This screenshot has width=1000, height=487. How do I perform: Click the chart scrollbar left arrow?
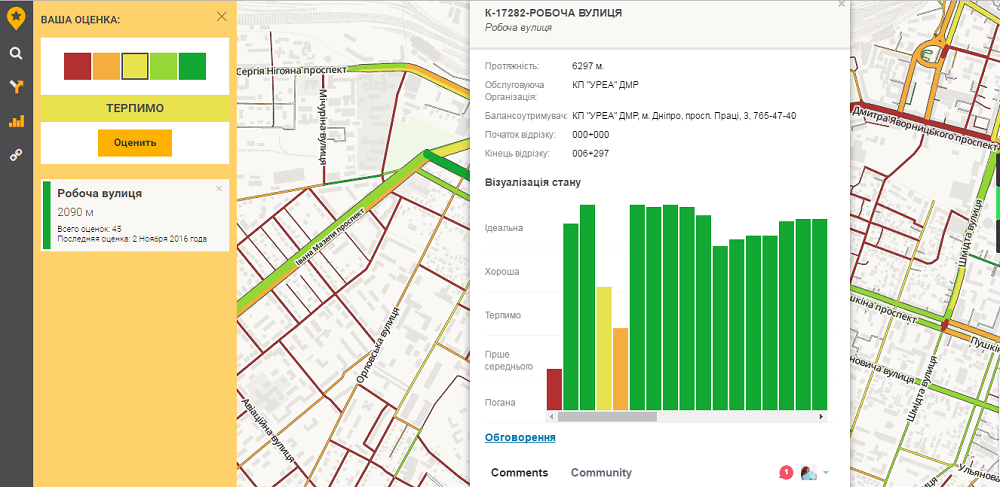552,416
